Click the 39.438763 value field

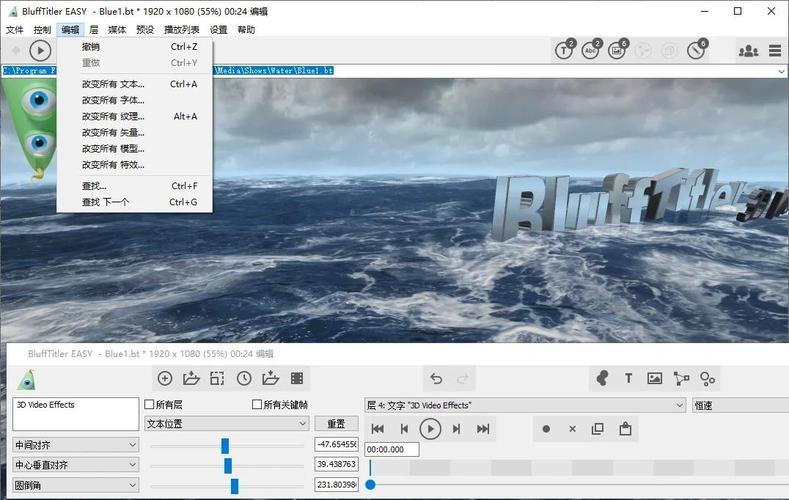coord(337,464)
